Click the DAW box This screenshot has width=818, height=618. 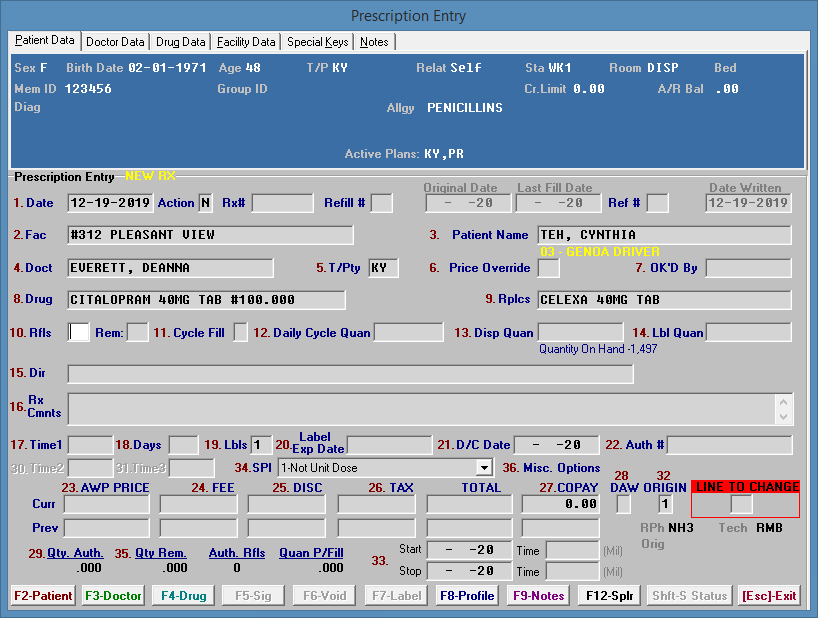point(623,504)
